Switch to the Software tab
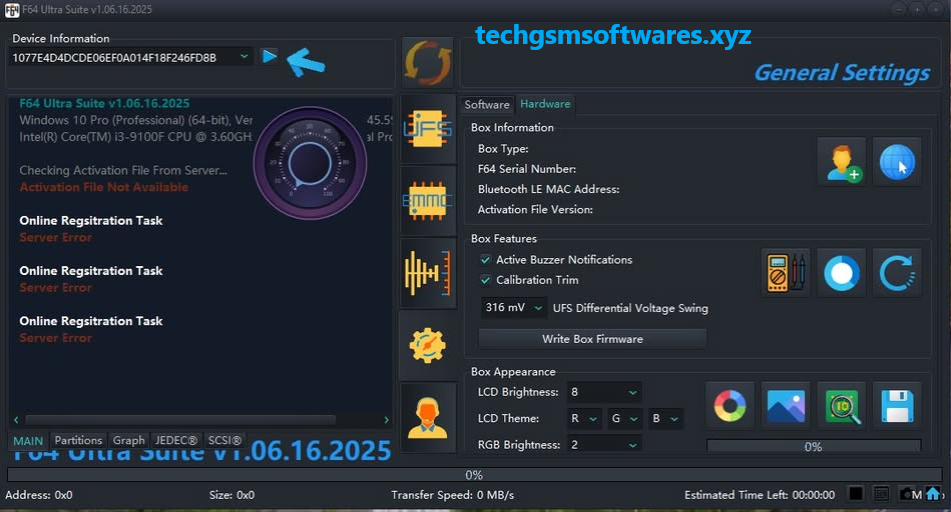This screenshot has height=512, width=951. (x=486, y=104)
